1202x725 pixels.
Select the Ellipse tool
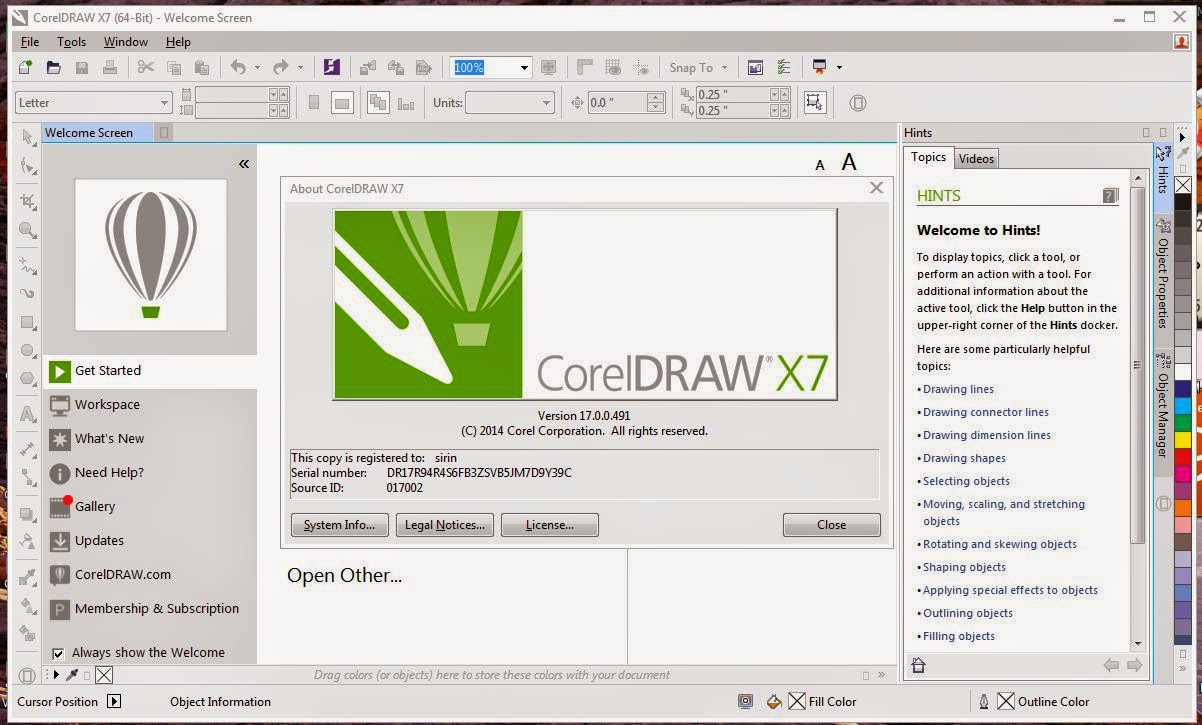[x=28, y=351]
